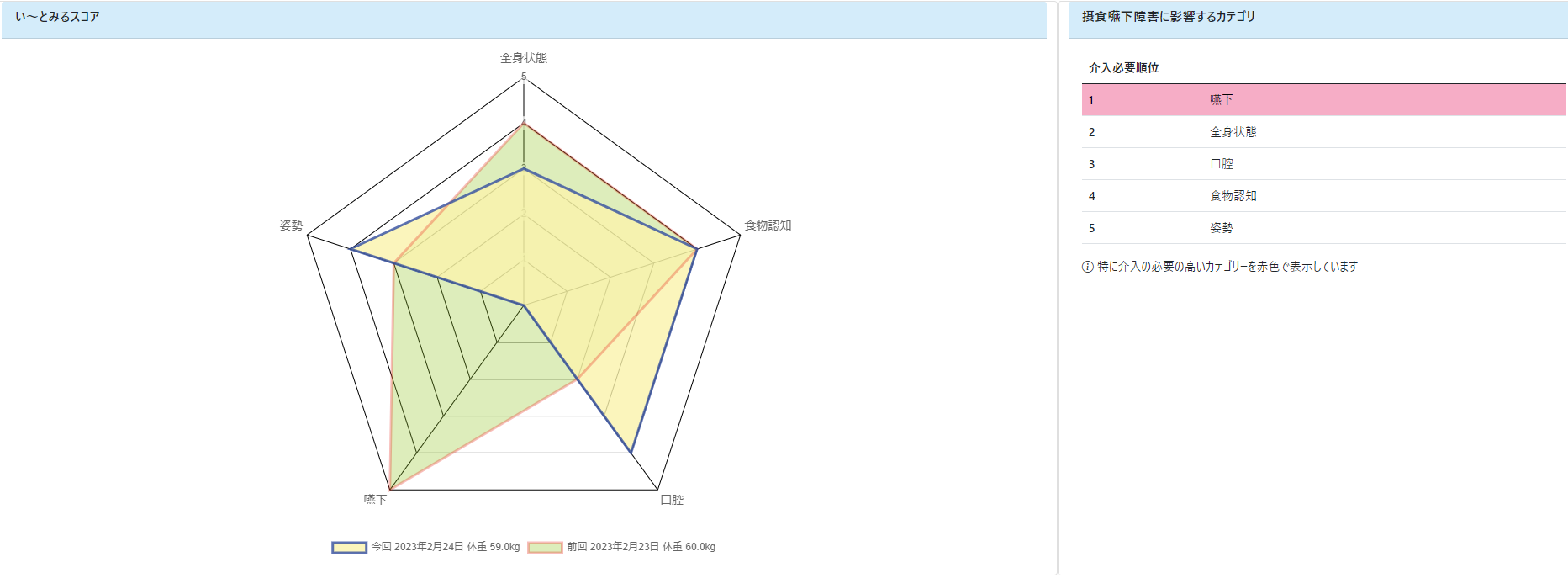Click the scale value 5 on the radar axis
The height and width of the screenshot is (578, 1568).
[x=524, y=77]
